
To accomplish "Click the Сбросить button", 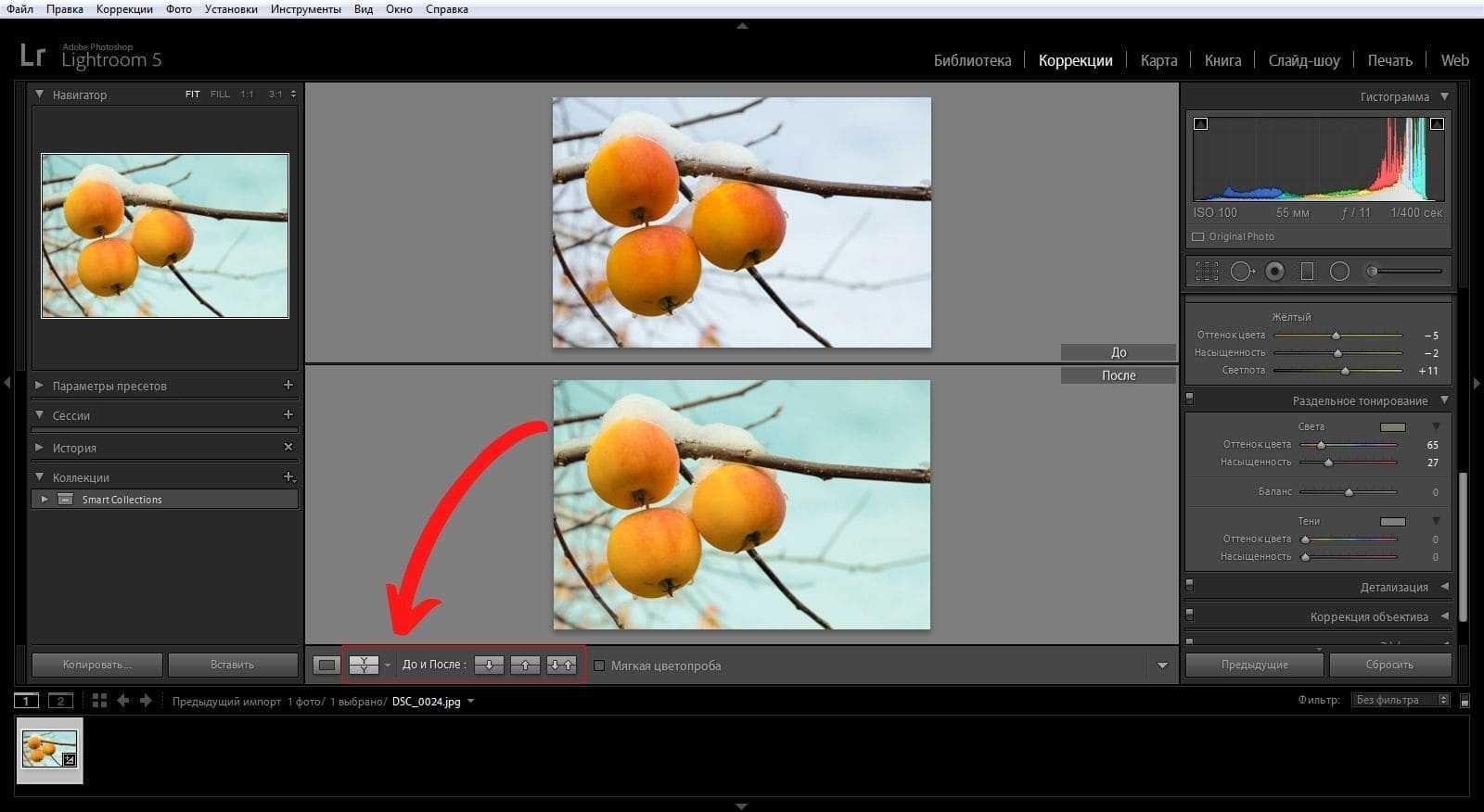I will 1389,665.
